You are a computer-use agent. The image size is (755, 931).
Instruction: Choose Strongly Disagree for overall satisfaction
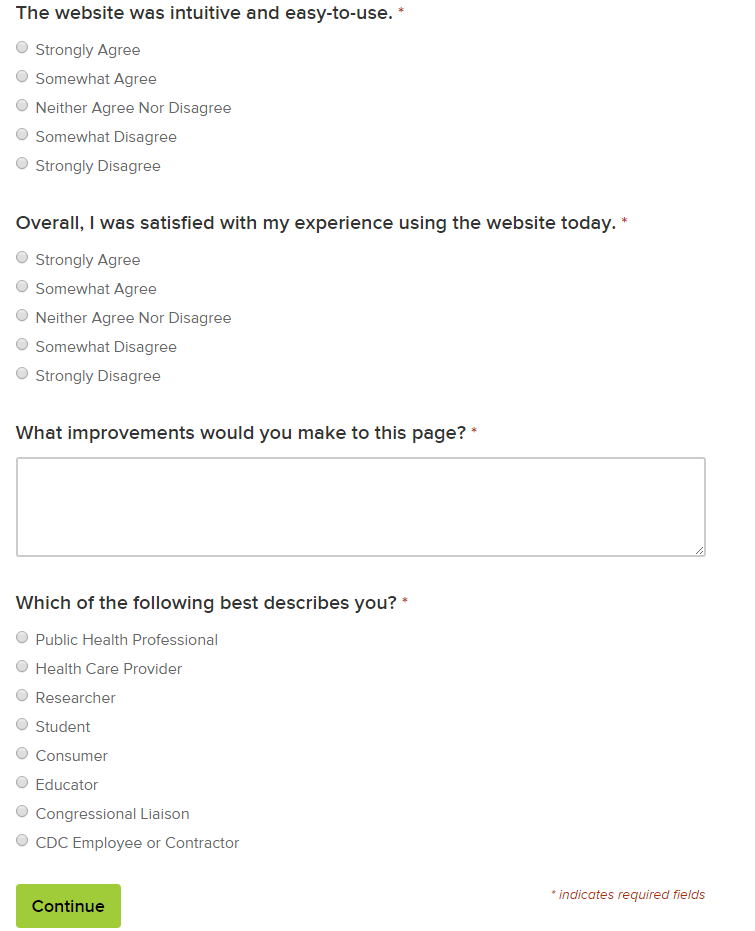pos(22,374)
